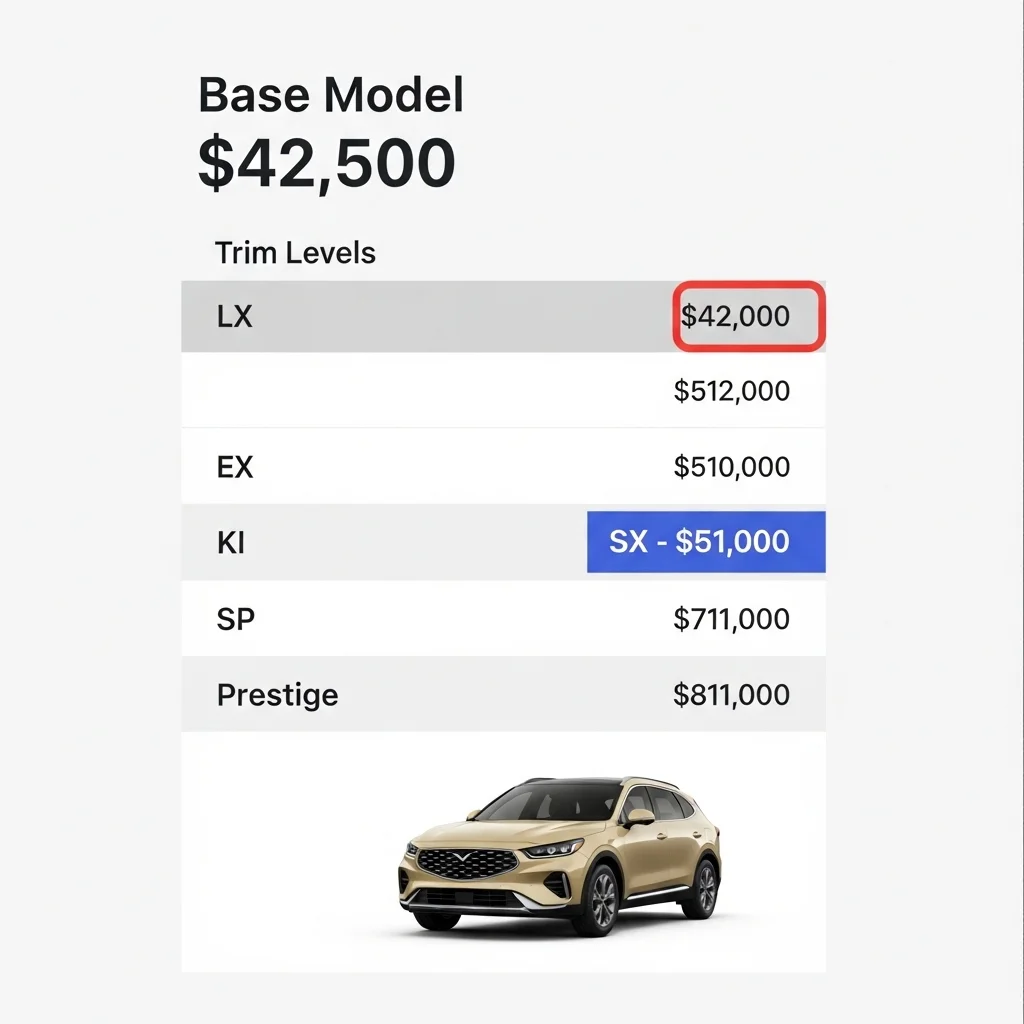Click the SUV's side mirror
Viewport: 1024px width, 1024px height.
(x=638, y=818)
